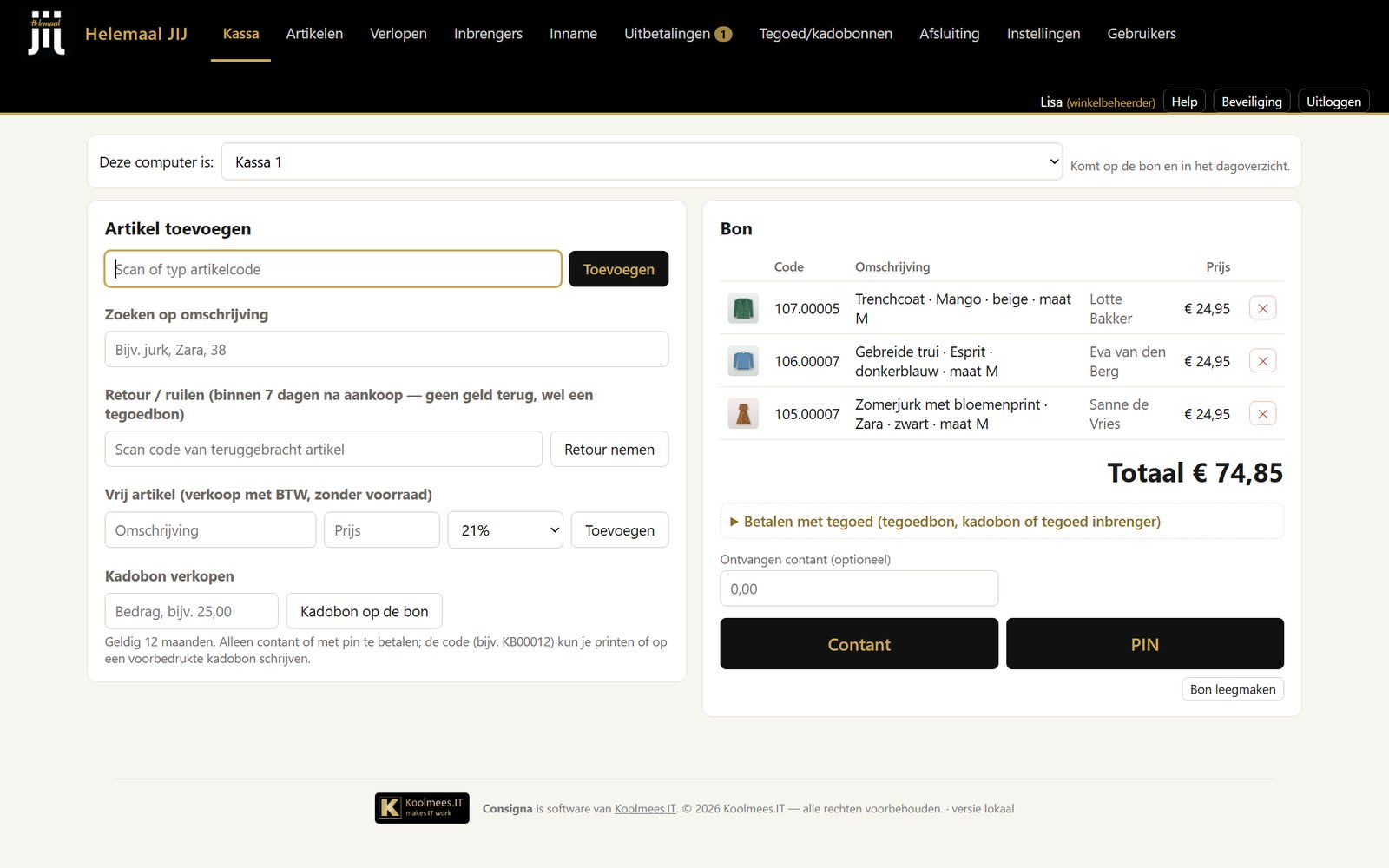
Task: Click the Contant payment button
Action: tap(859, 644)
